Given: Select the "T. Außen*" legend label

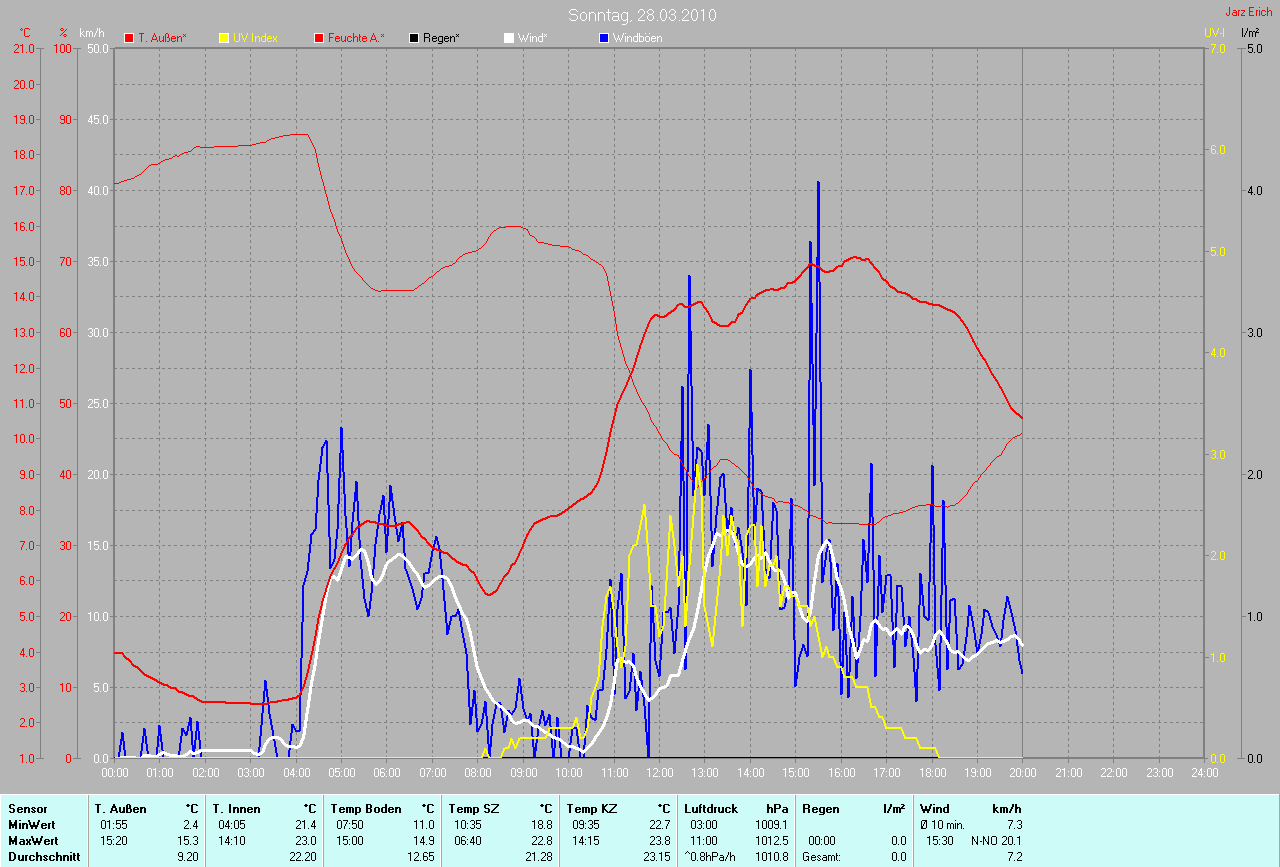Looking at the screenshot, I should click(162, 38).
